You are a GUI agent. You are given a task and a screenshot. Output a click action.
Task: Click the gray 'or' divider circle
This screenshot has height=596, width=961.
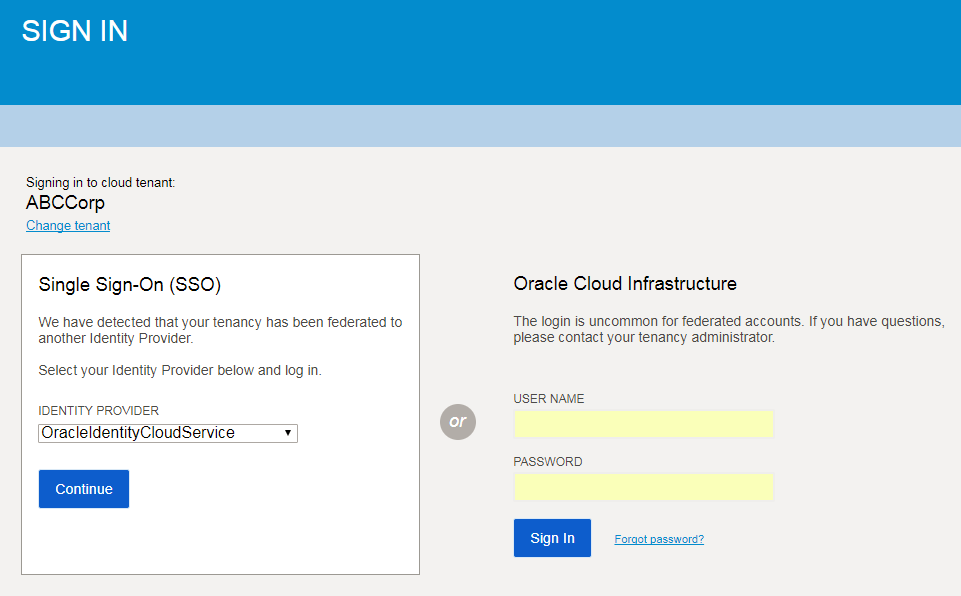tap(457, 422)
